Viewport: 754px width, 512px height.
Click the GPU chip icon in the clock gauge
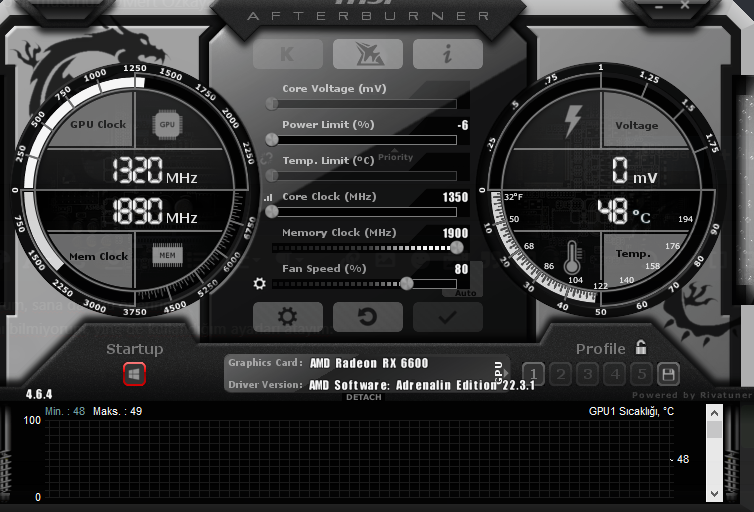(167, 125)
